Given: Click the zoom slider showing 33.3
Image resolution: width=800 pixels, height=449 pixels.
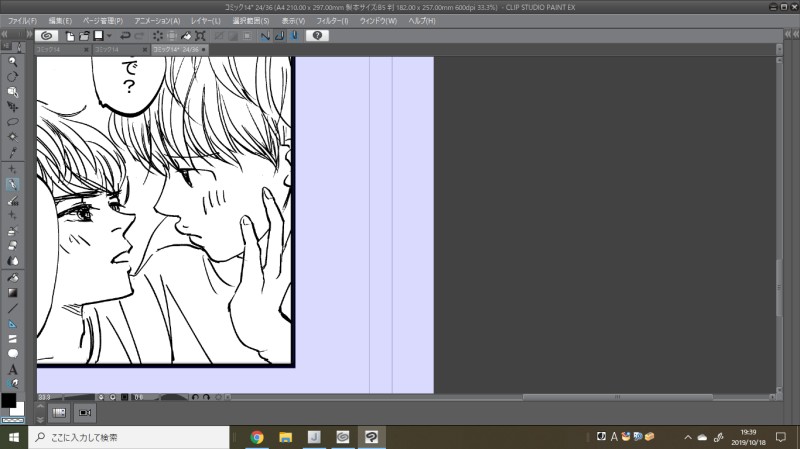Looking at the screenshot, I should 66,397.
